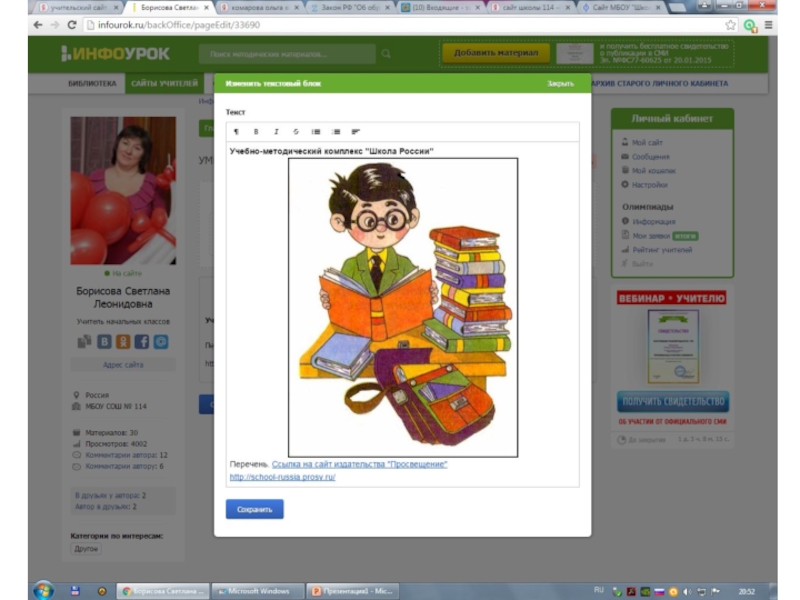Open Архив старого личного кабинета menu item
This screenshot has width=800, height=600.
coord(659,83)
